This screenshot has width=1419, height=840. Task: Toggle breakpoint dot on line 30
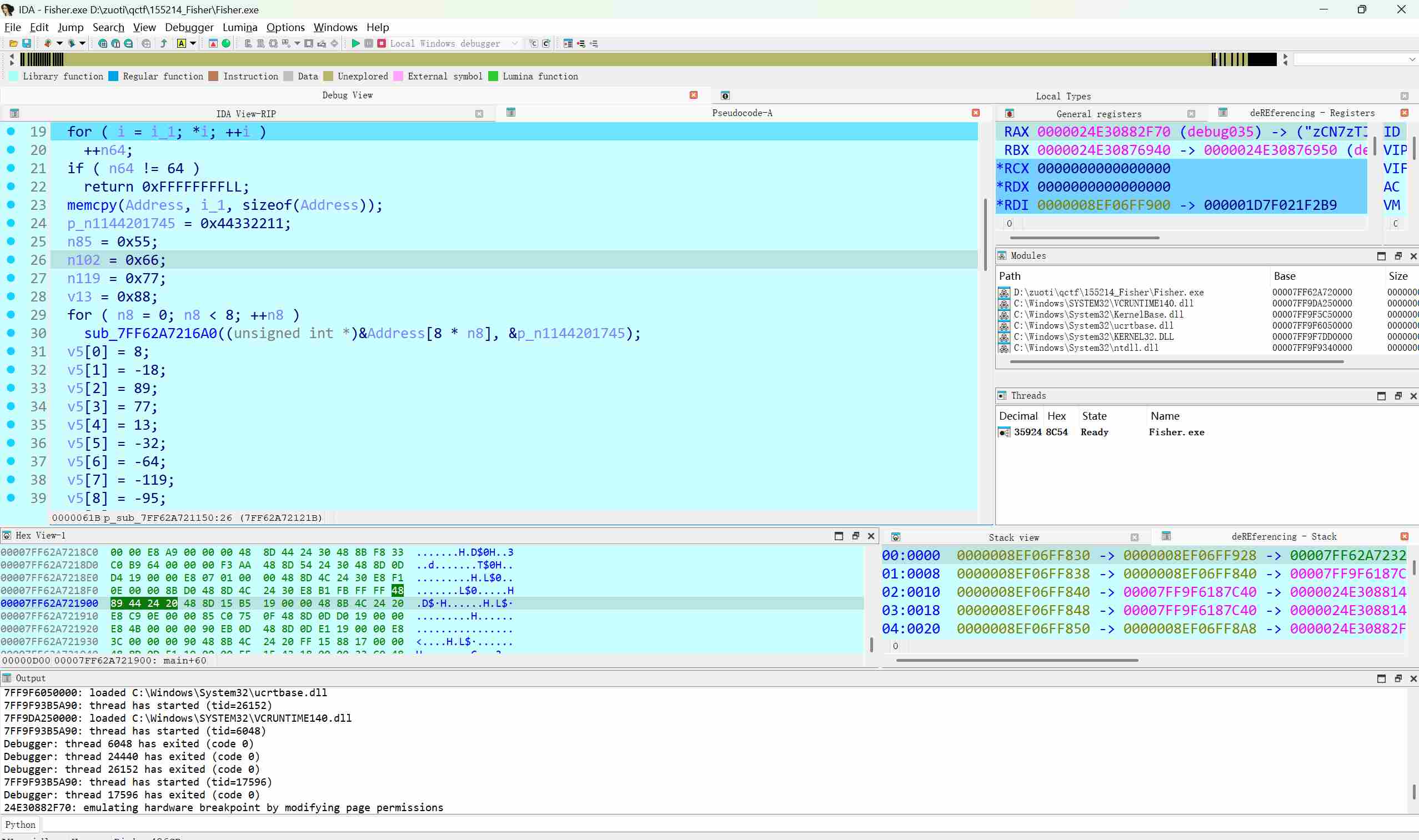[x=11, y=333]
